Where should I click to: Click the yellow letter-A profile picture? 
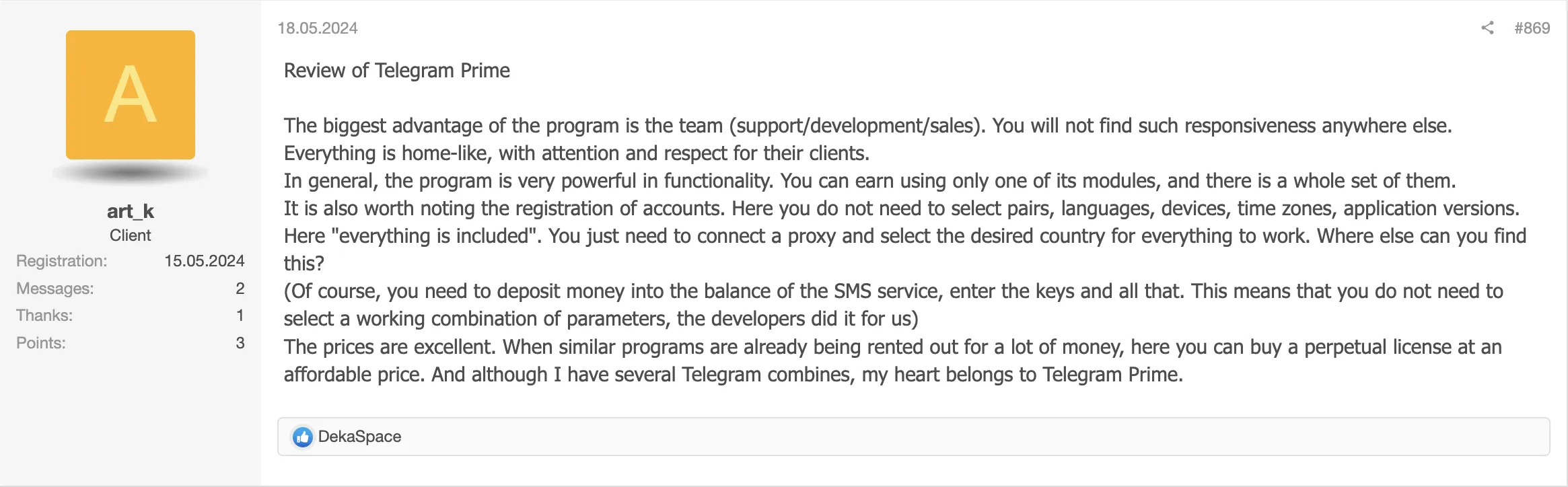click(130, 94)
